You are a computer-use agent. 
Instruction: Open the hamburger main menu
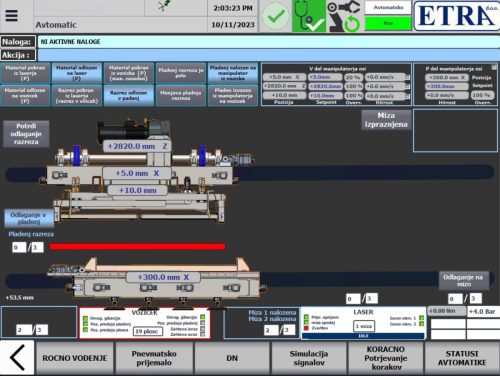point(11,15)
